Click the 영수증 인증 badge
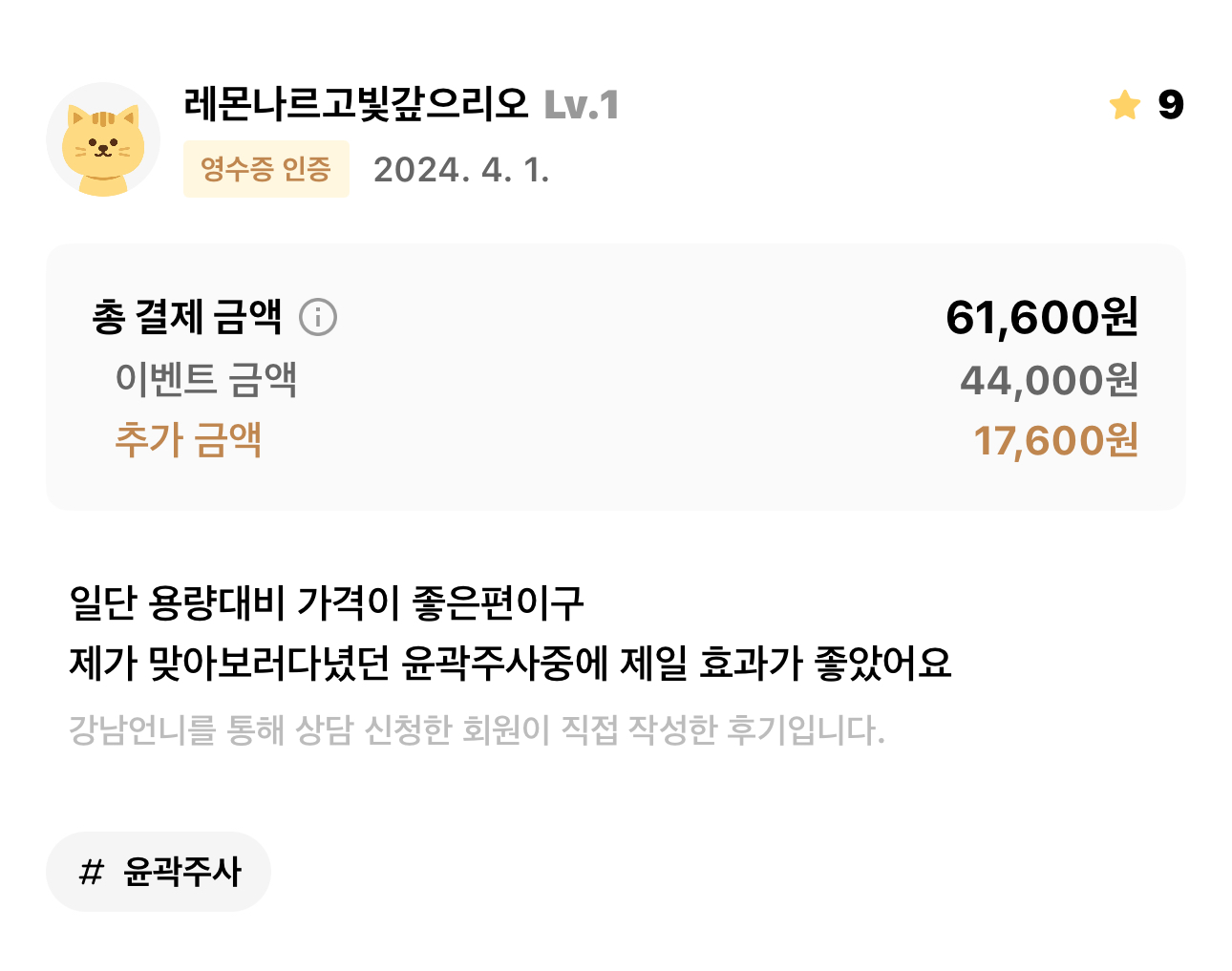 (x=266, y=169)
